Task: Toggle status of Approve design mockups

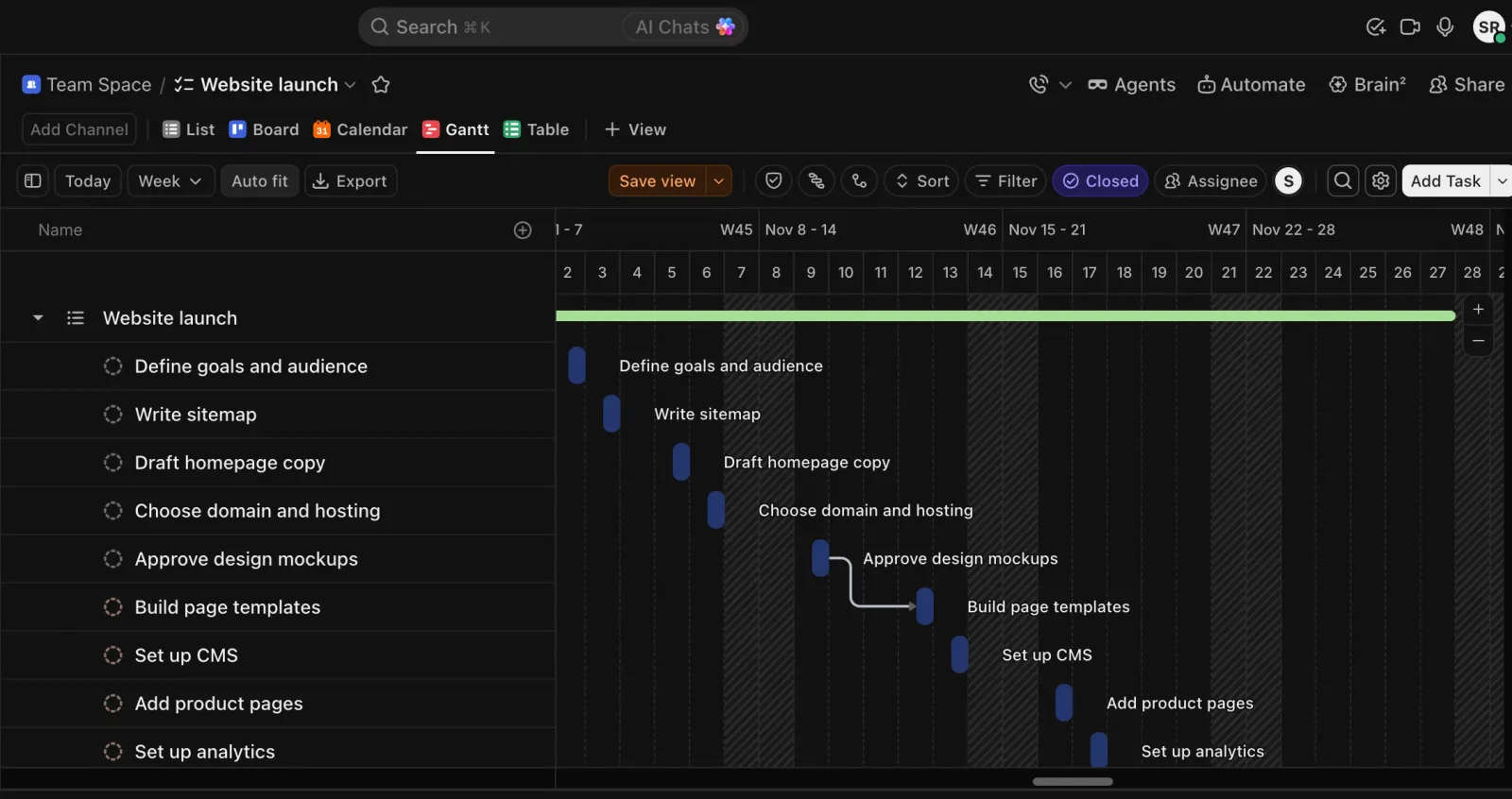Action: tap(113, 559)
